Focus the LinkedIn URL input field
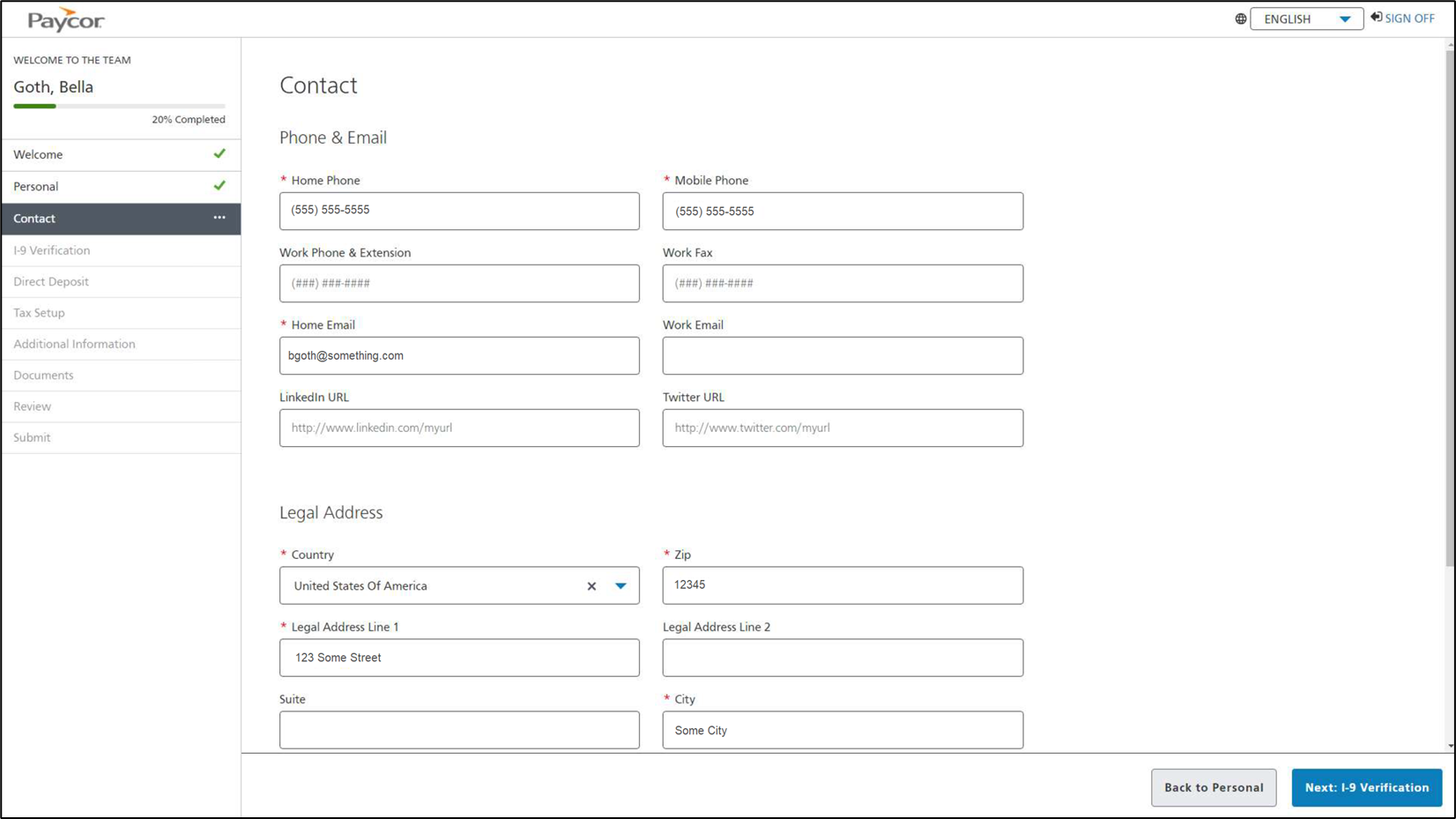 [459, 428]
